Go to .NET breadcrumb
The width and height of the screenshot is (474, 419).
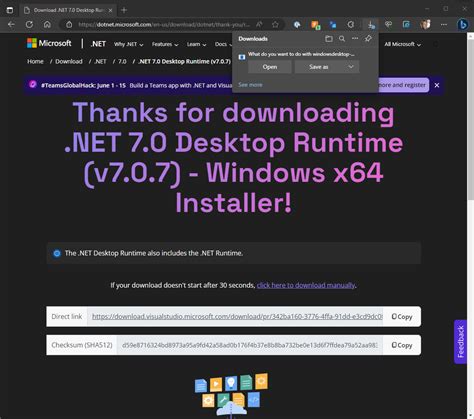point(100,61)
